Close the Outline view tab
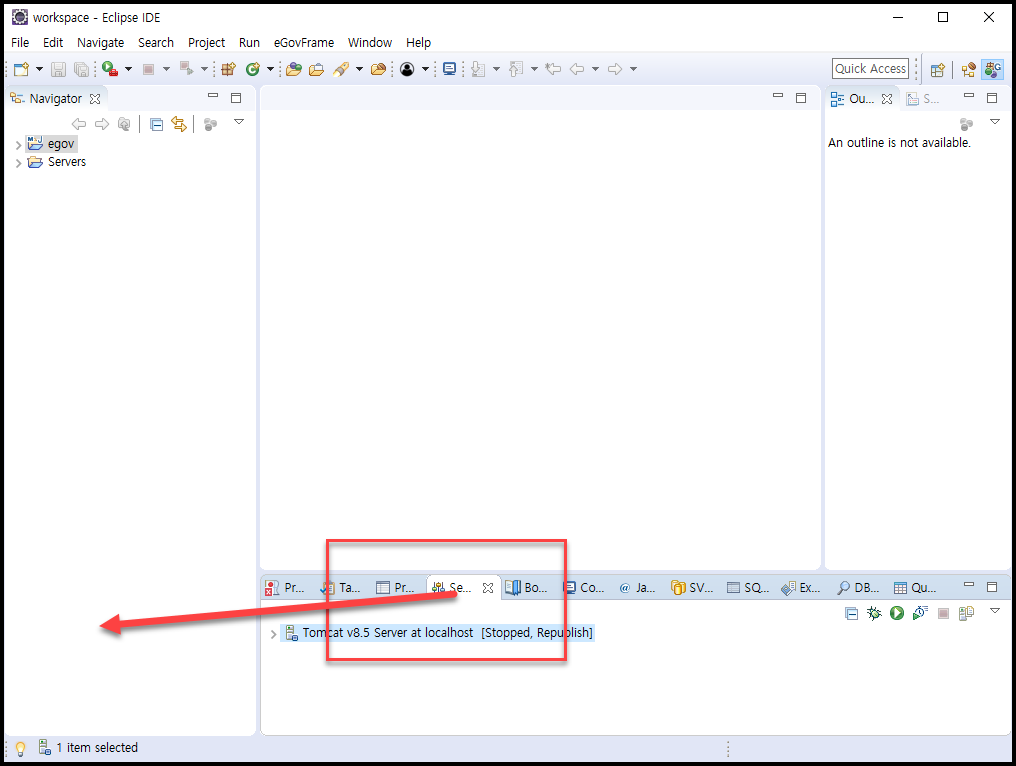 click(887, 99)
